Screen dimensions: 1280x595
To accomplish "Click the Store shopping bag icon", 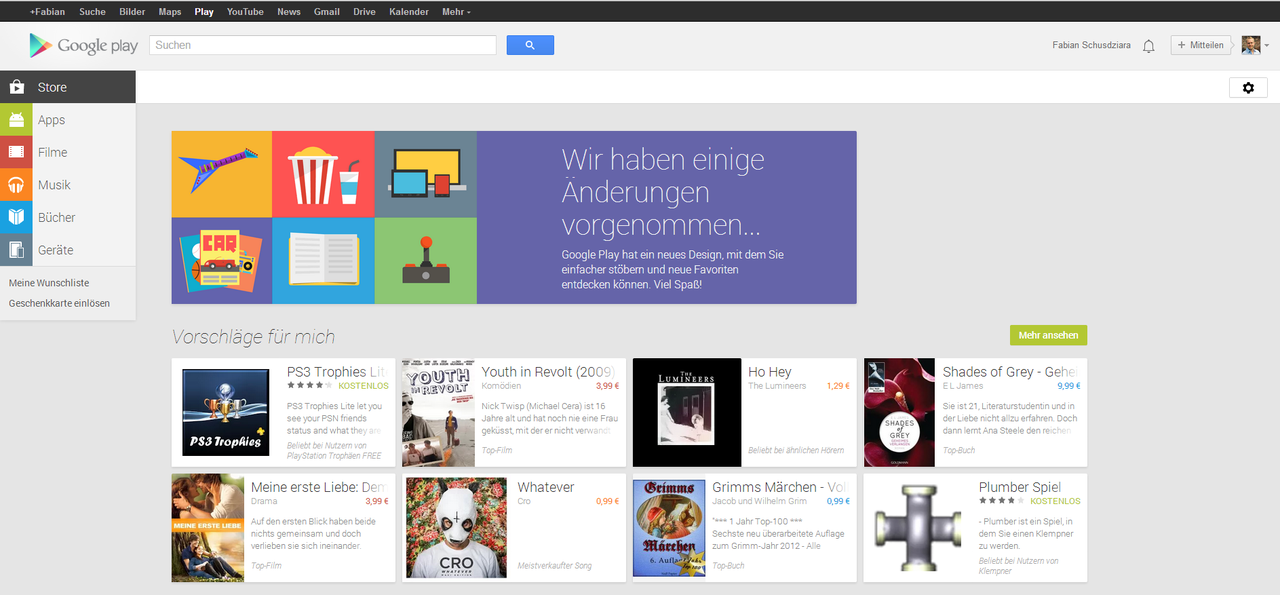I will [16, 87].
